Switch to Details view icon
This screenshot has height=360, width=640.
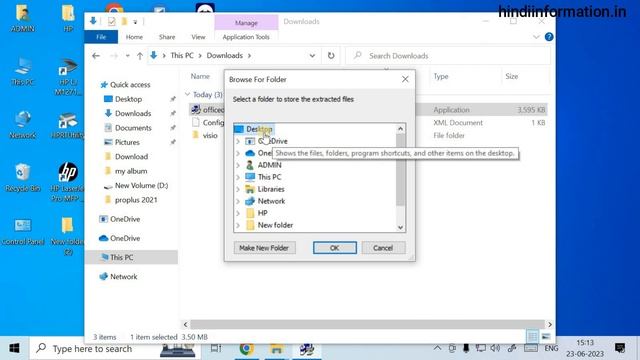click(532, 336)
